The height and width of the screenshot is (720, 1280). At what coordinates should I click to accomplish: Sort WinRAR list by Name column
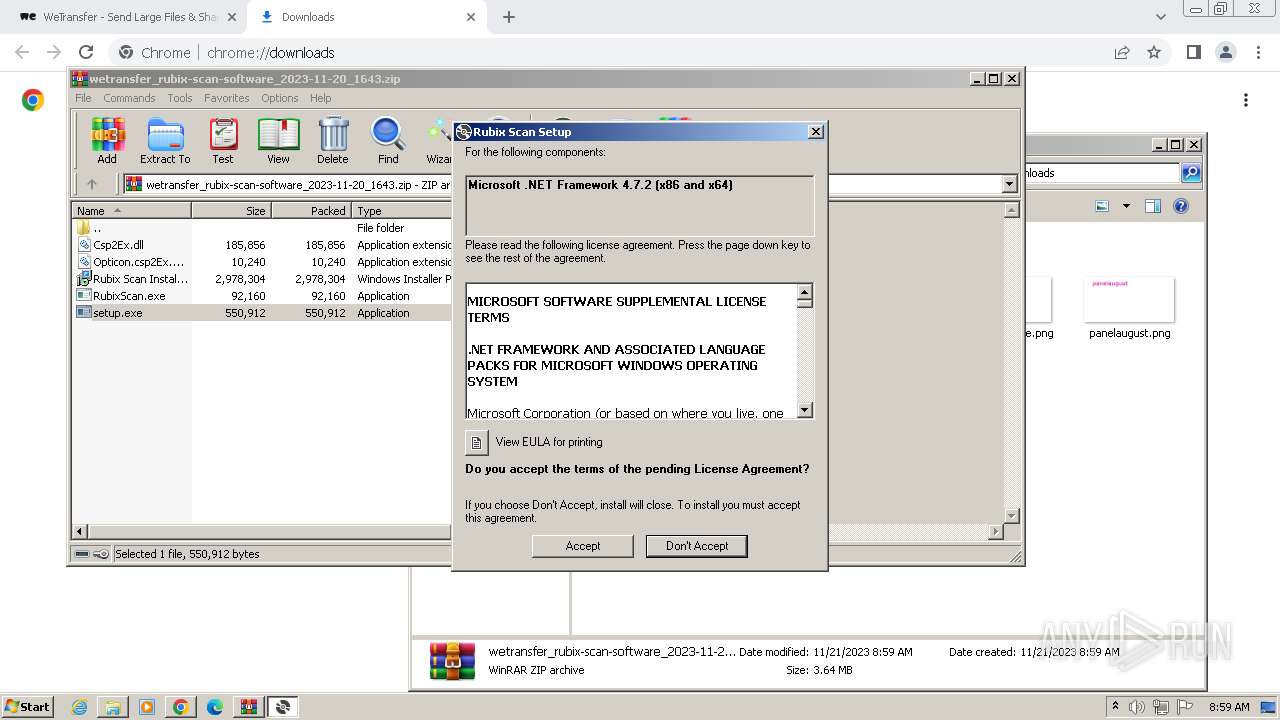tap(132, 211)
